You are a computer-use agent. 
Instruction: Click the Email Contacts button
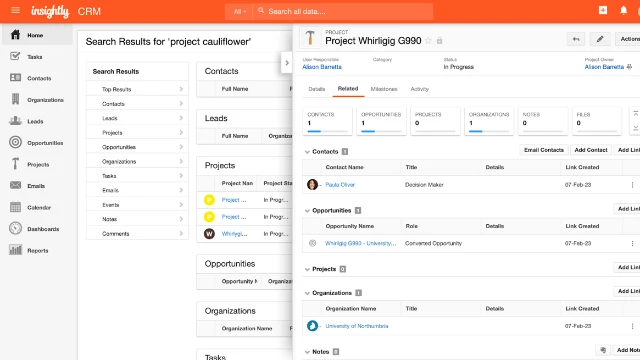544,150
